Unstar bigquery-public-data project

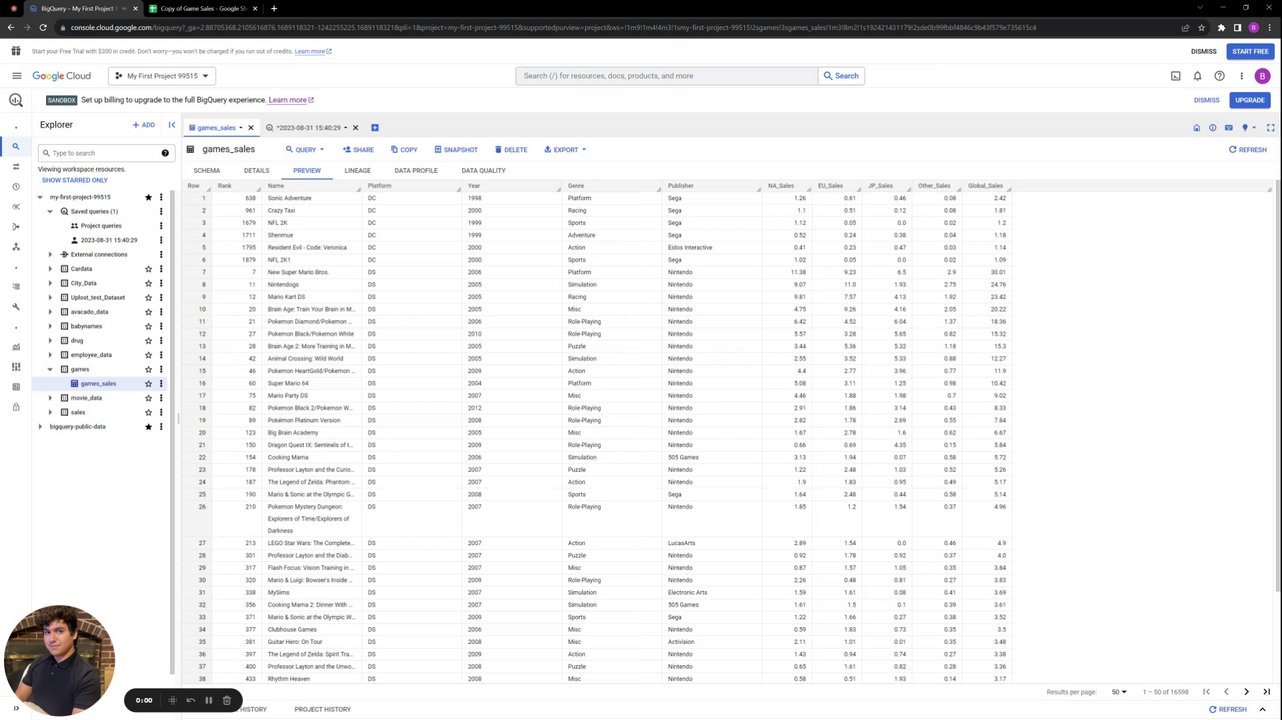[148, 427]
